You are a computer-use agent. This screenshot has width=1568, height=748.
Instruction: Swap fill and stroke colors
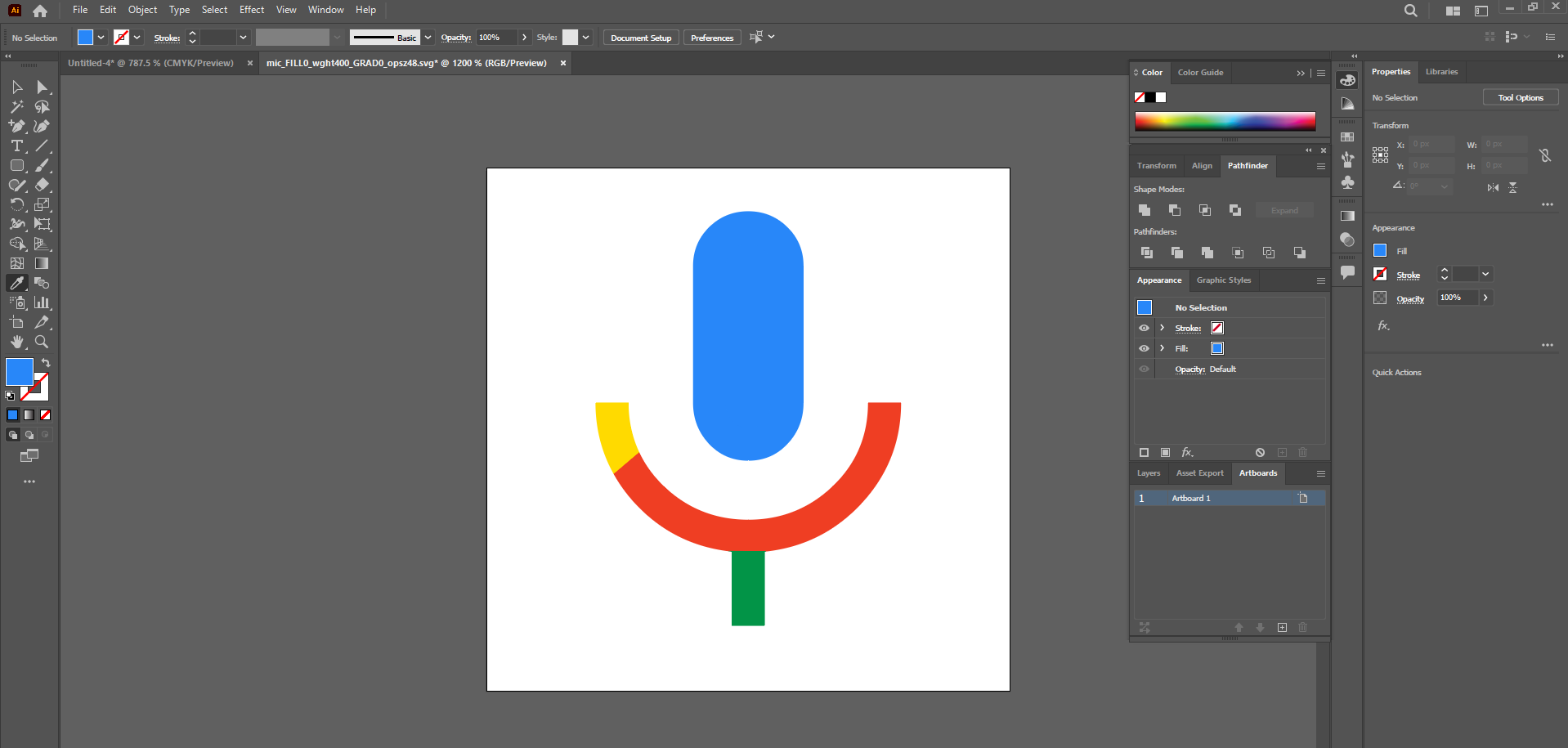pos(46,363)
